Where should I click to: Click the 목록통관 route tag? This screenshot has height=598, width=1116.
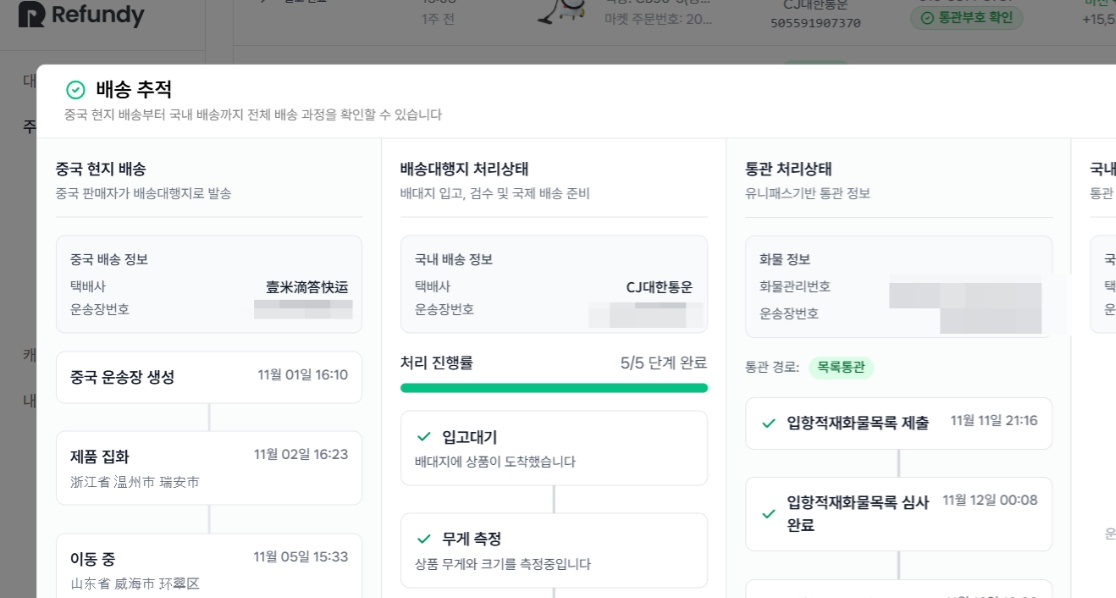(841, 367)
